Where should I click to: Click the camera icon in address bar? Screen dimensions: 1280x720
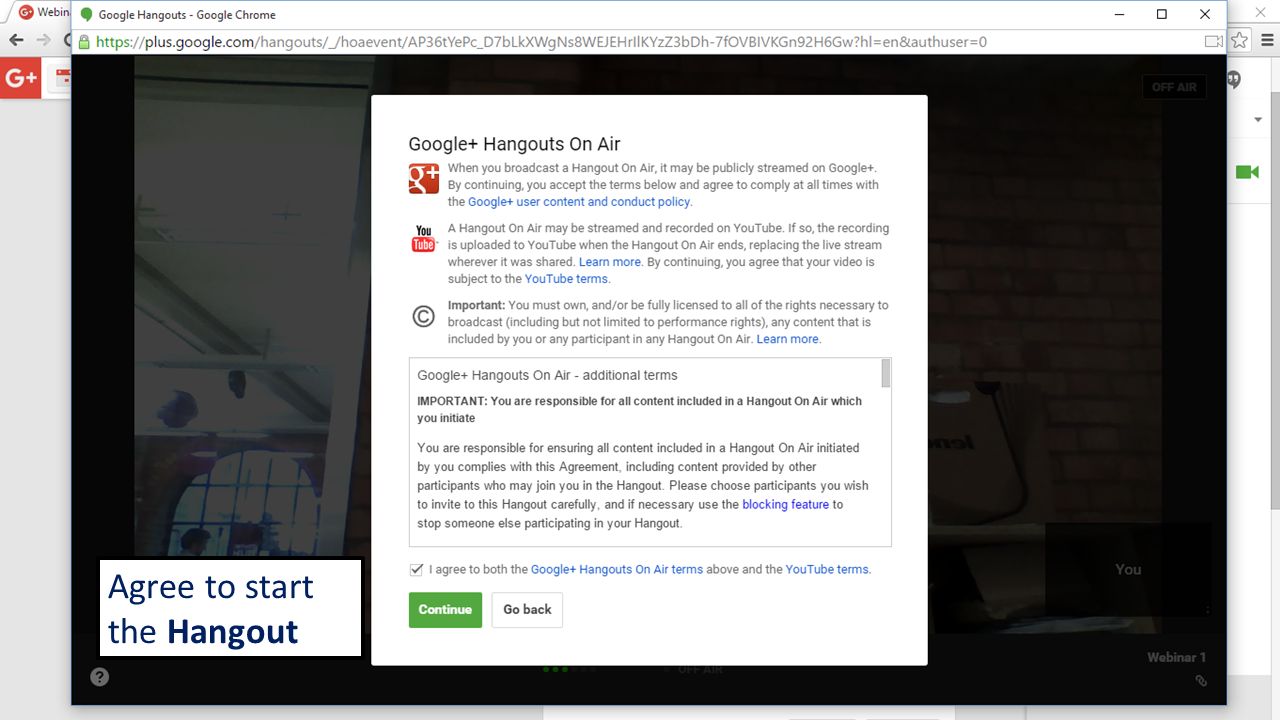(x=1214, y=42)
